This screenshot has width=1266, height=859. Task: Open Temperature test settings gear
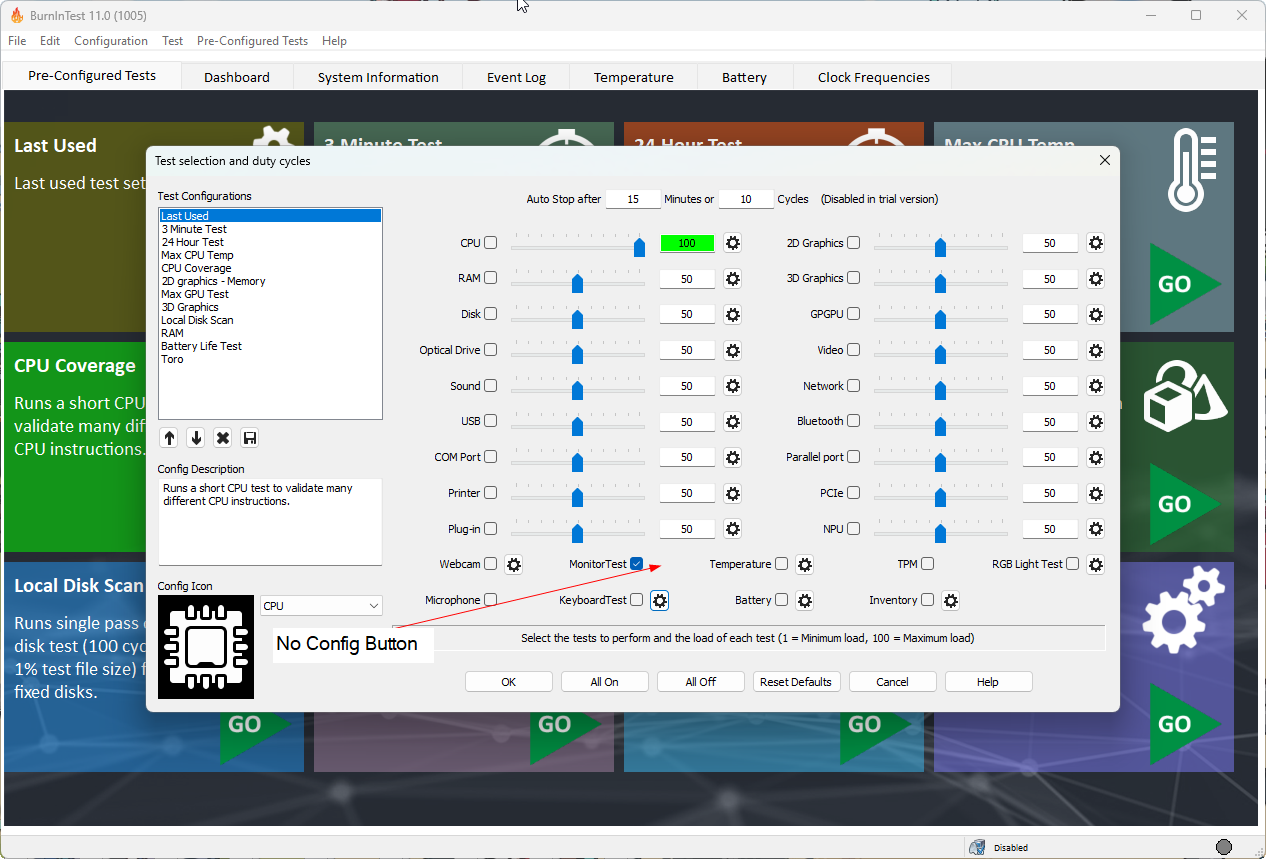pos(804,565)
